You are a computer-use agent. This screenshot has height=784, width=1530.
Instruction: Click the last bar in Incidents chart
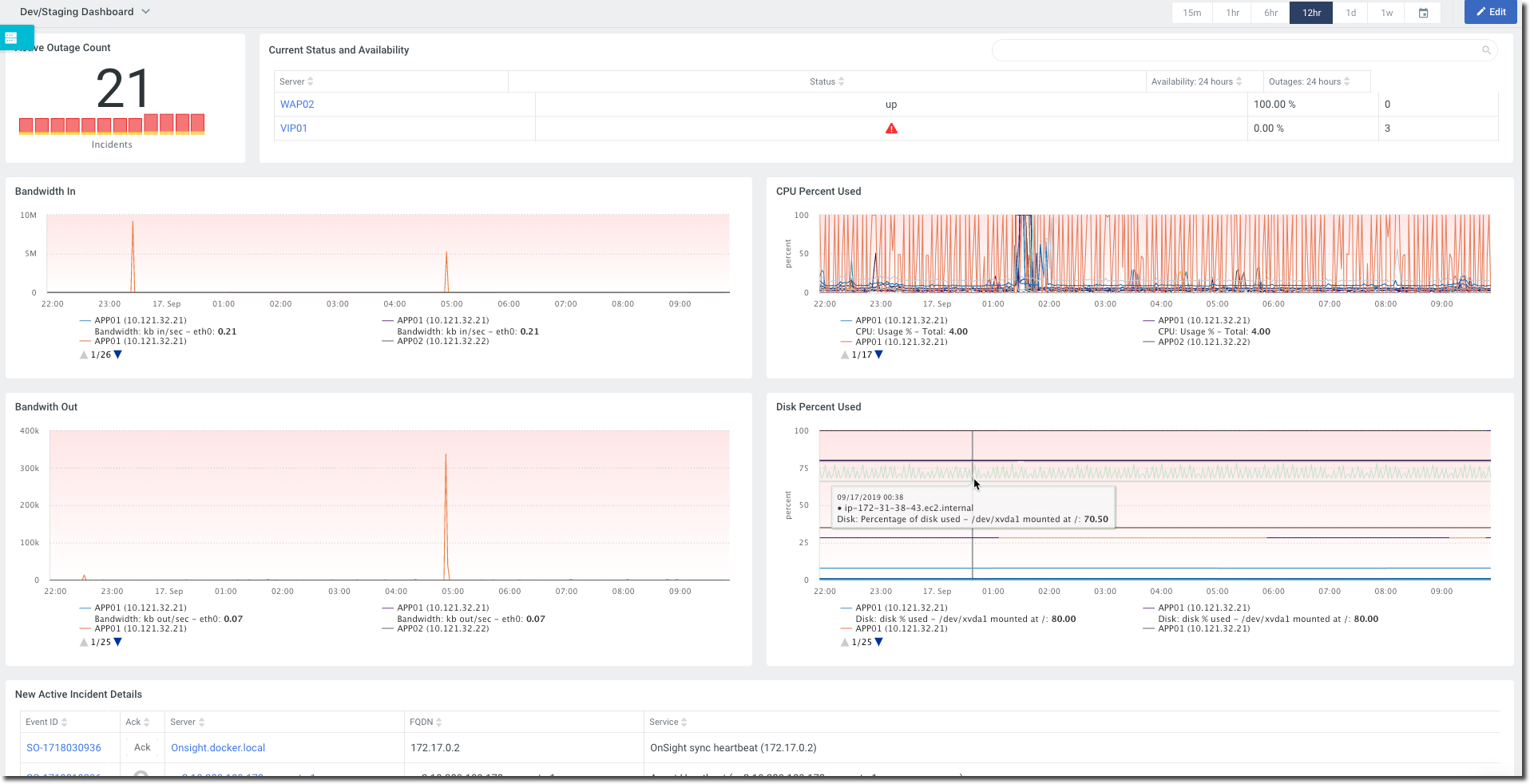[x=198, y=123]
